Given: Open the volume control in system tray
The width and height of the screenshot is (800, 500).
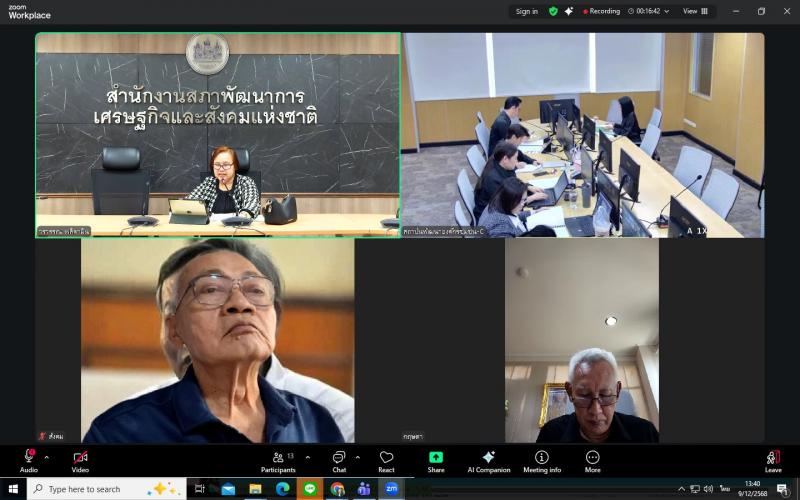Looking at the screenshot, I should tap(708, 489).
